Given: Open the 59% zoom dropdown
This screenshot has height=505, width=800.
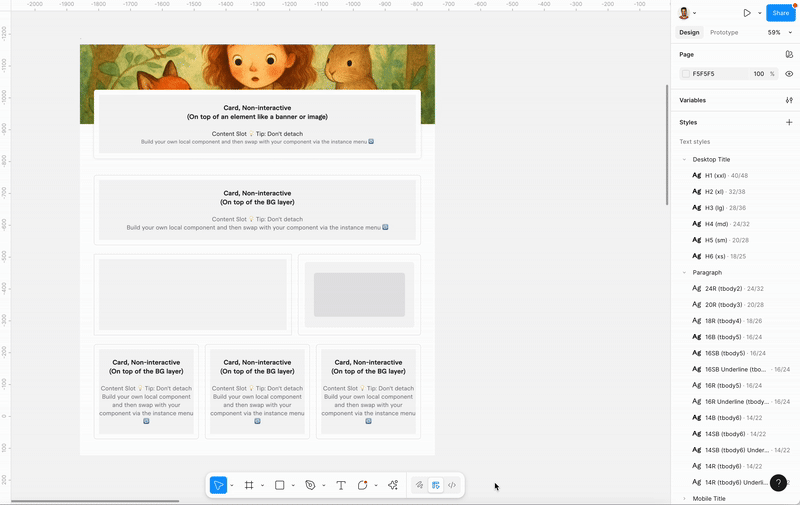Looking at the screenshot, I should (777, 32).
